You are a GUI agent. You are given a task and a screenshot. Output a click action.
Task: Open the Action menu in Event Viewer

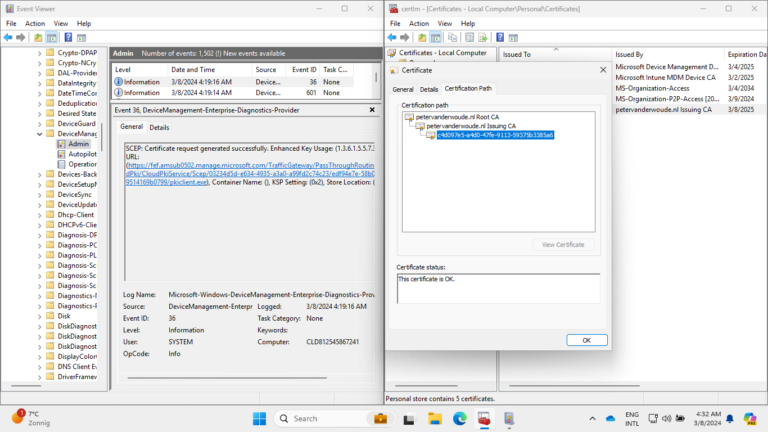pos(35,23)
